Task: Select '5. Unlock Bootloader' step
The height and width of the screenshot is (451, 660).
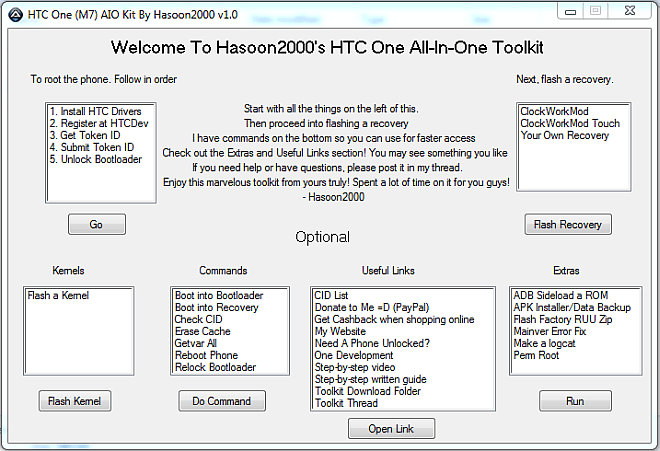Action: pos(96,159)
